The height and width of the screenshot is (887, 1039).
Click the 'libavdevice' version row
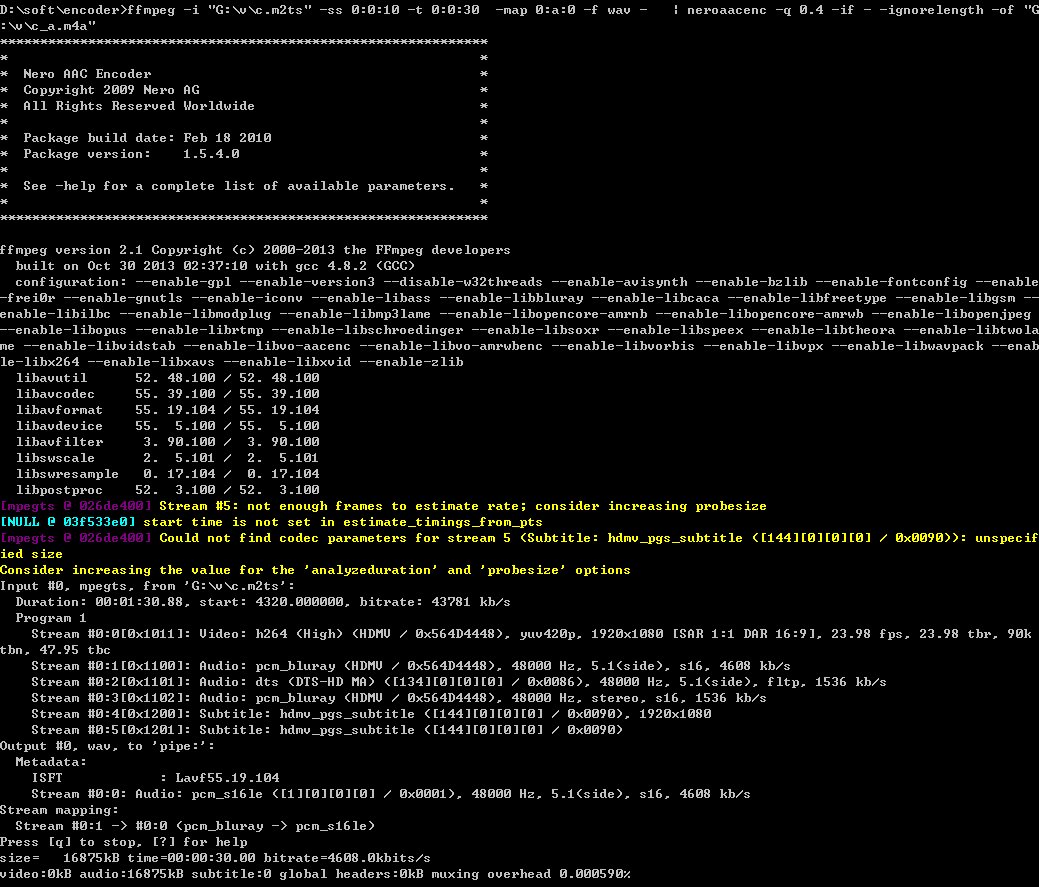point(168,425)
